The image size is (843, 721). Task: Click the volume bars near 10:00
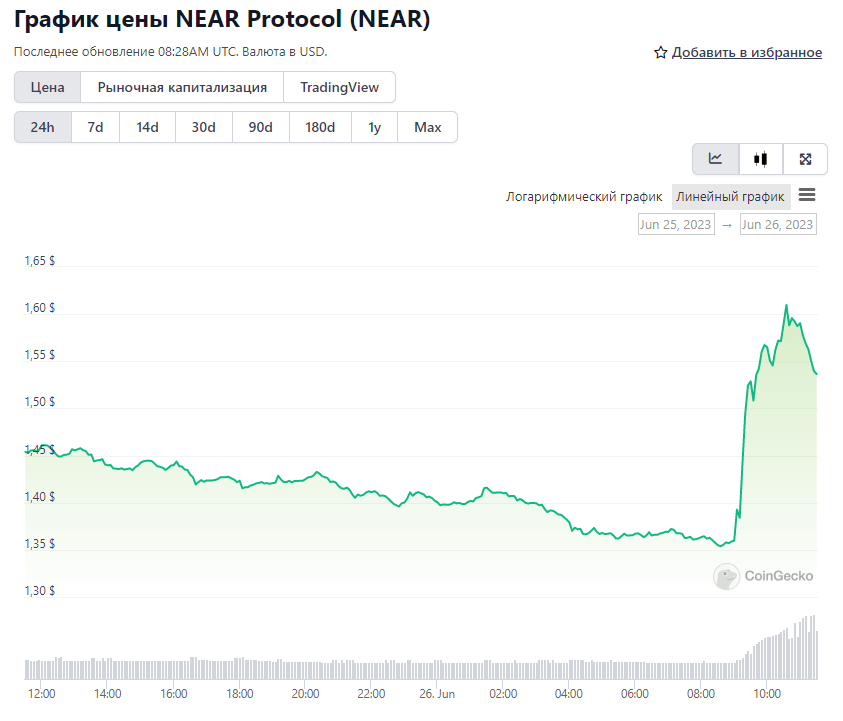click(767, 658)
